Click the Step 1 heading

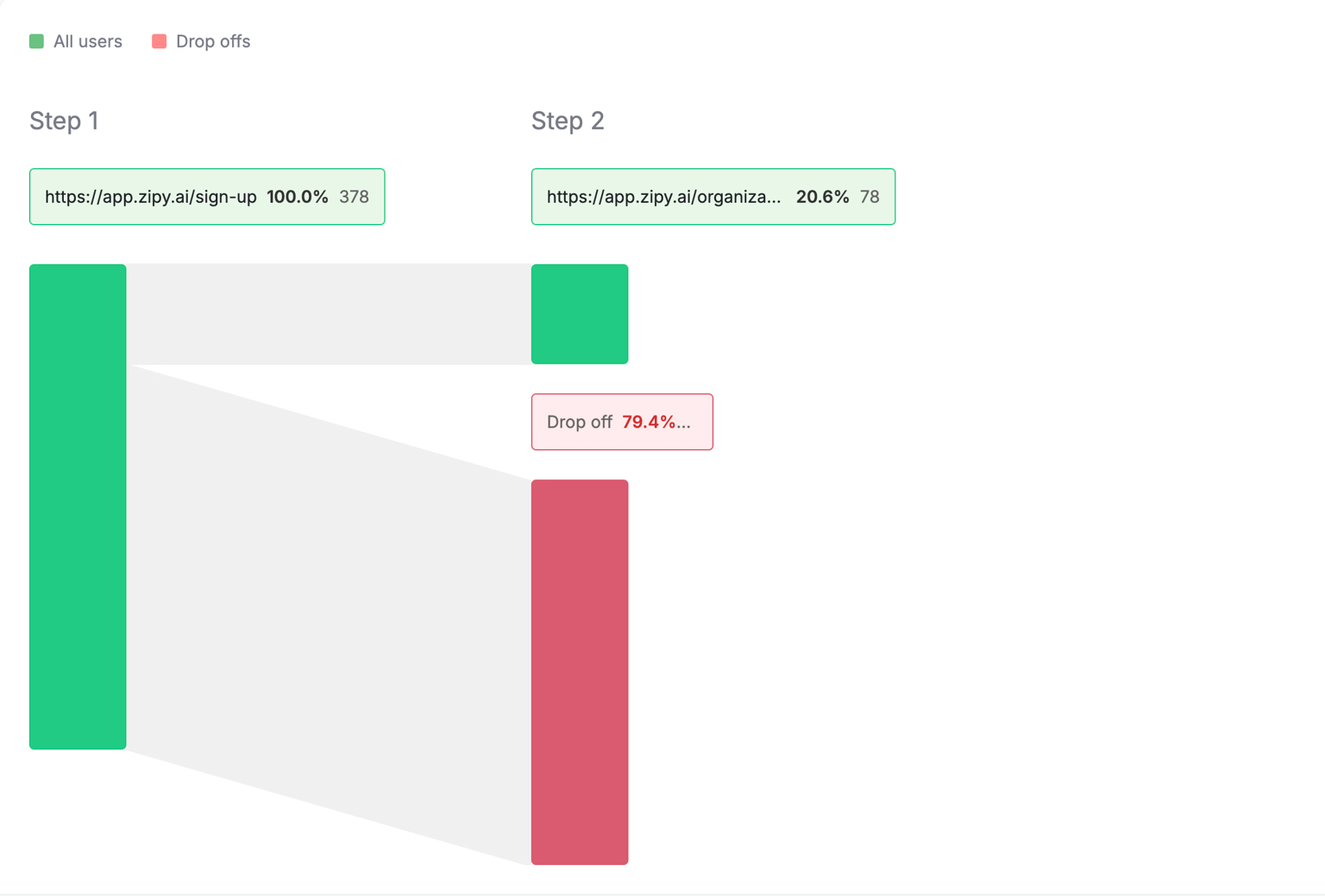[x=64, y=121]
